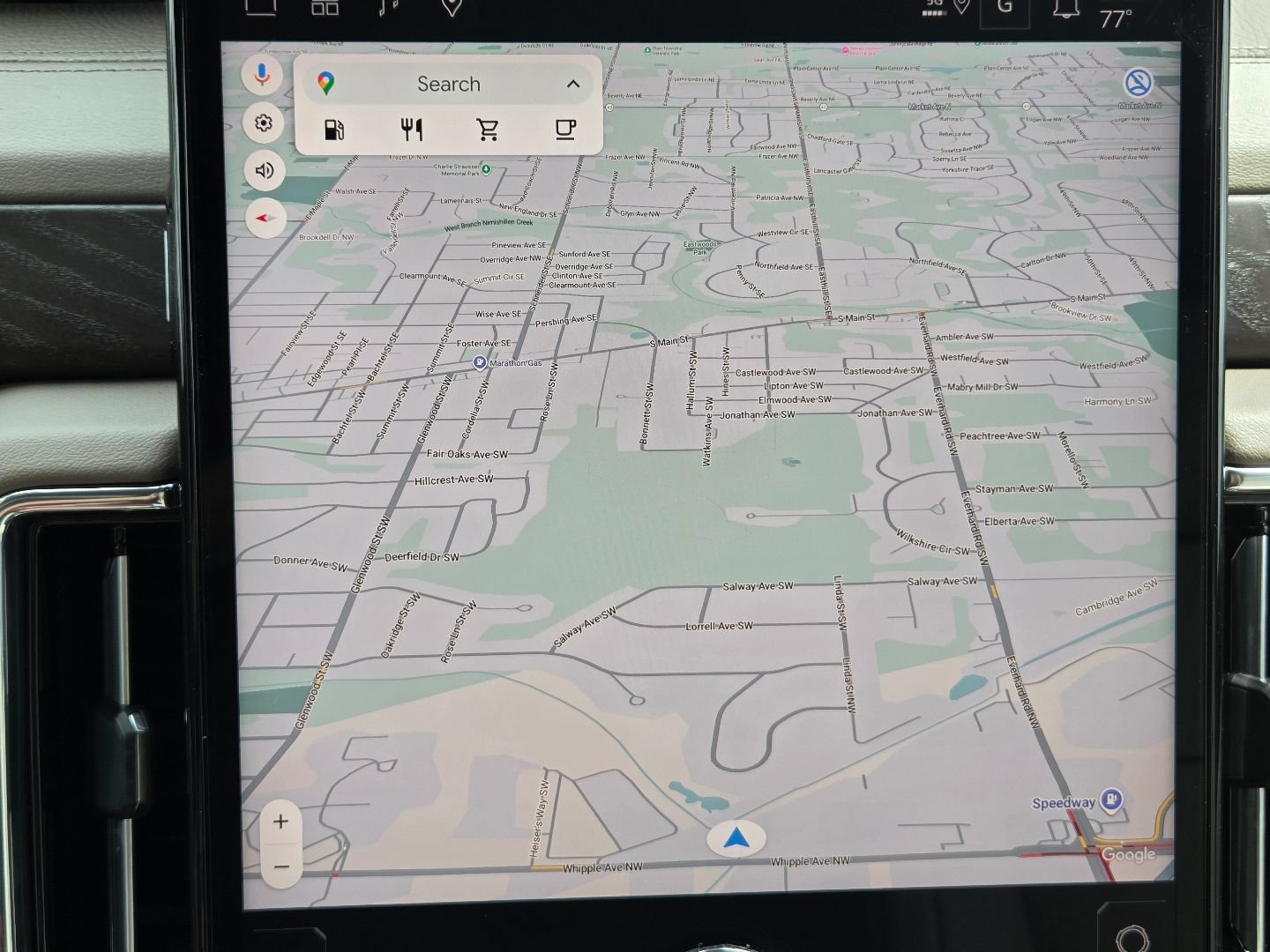This screenshot has width=1270, height=952.
Task: Tap the Watkins Ave SW label
Action: click(707, 431)
